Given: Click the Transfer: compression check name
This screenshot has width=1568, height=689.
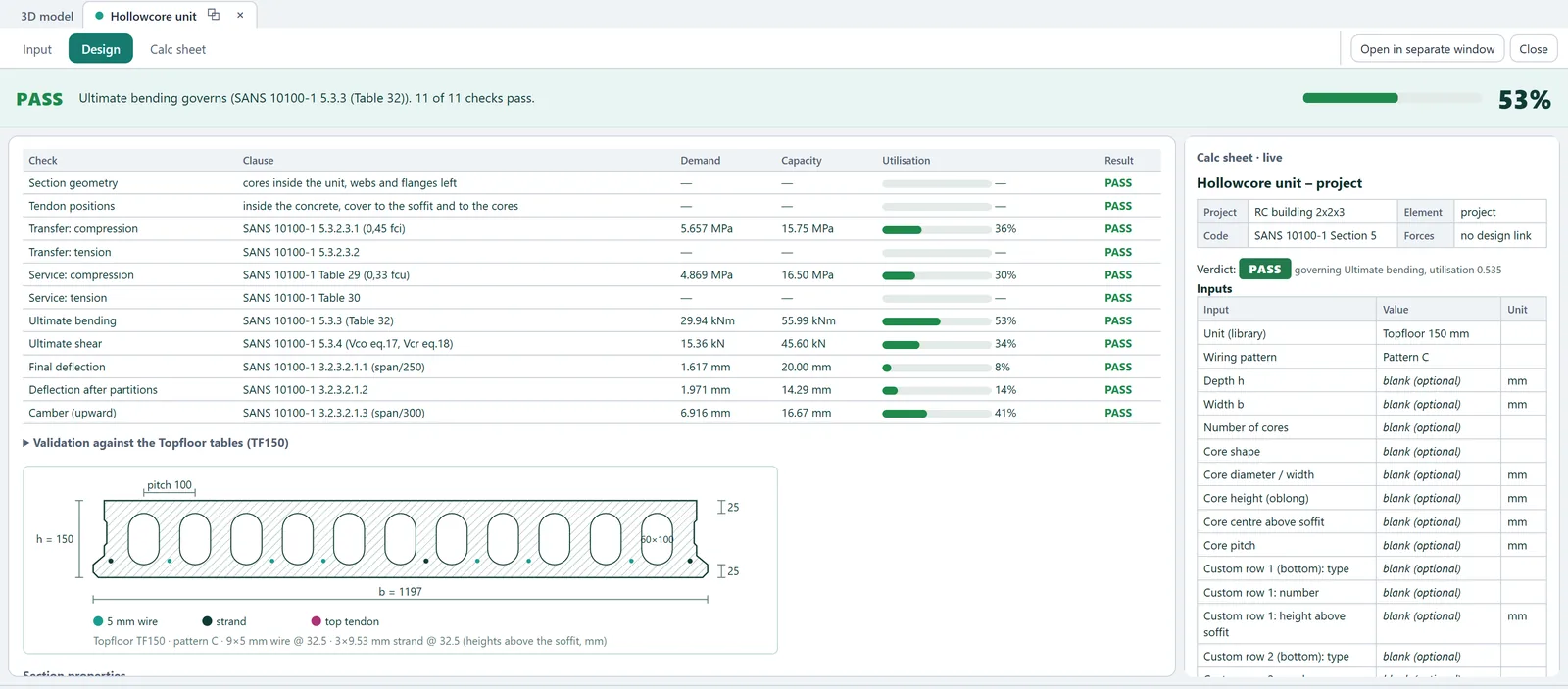Looking at the screenshot, I should 83,229.
